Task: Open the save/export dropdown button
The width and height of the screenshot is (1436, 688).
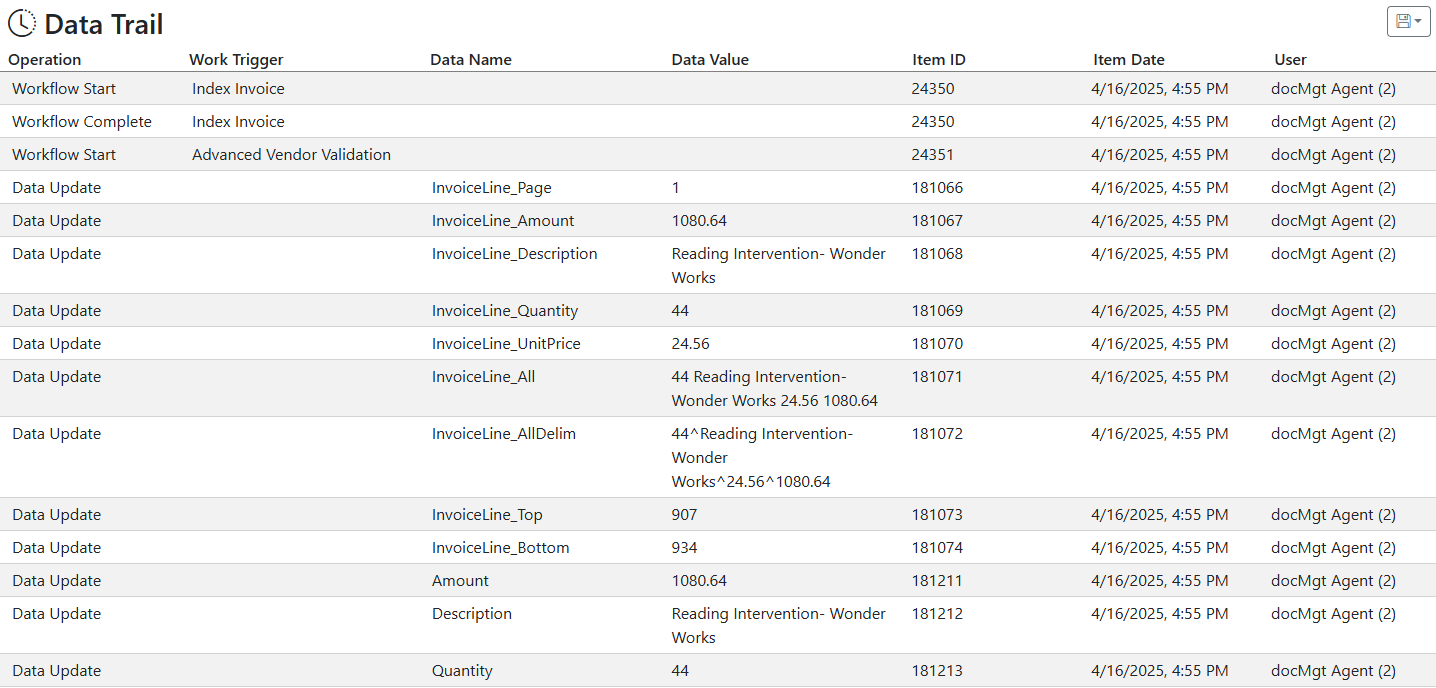Action: click(x=1408, y=21)
